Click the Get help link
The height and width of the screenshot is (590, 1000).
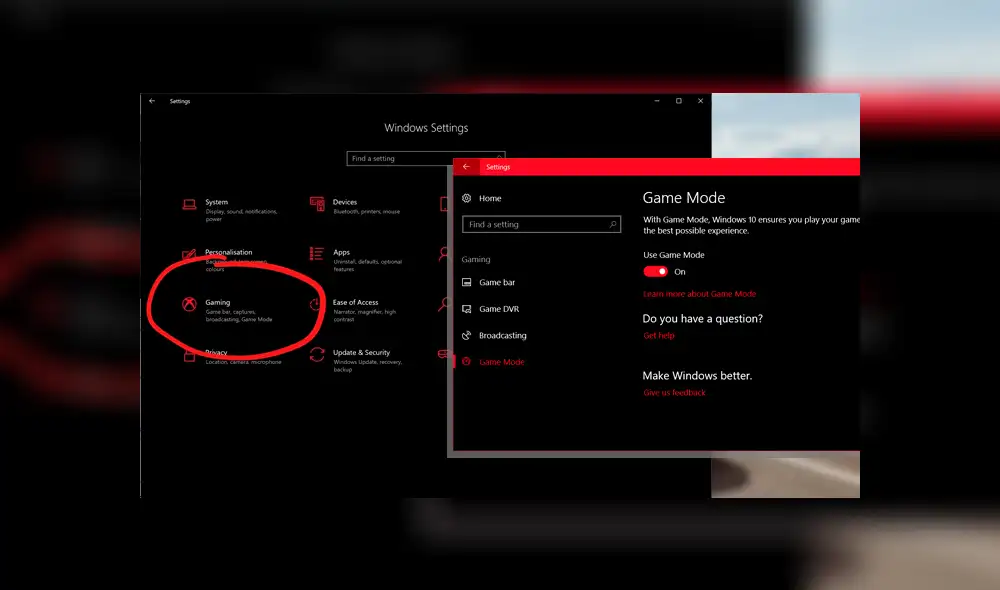pos(659,336)
